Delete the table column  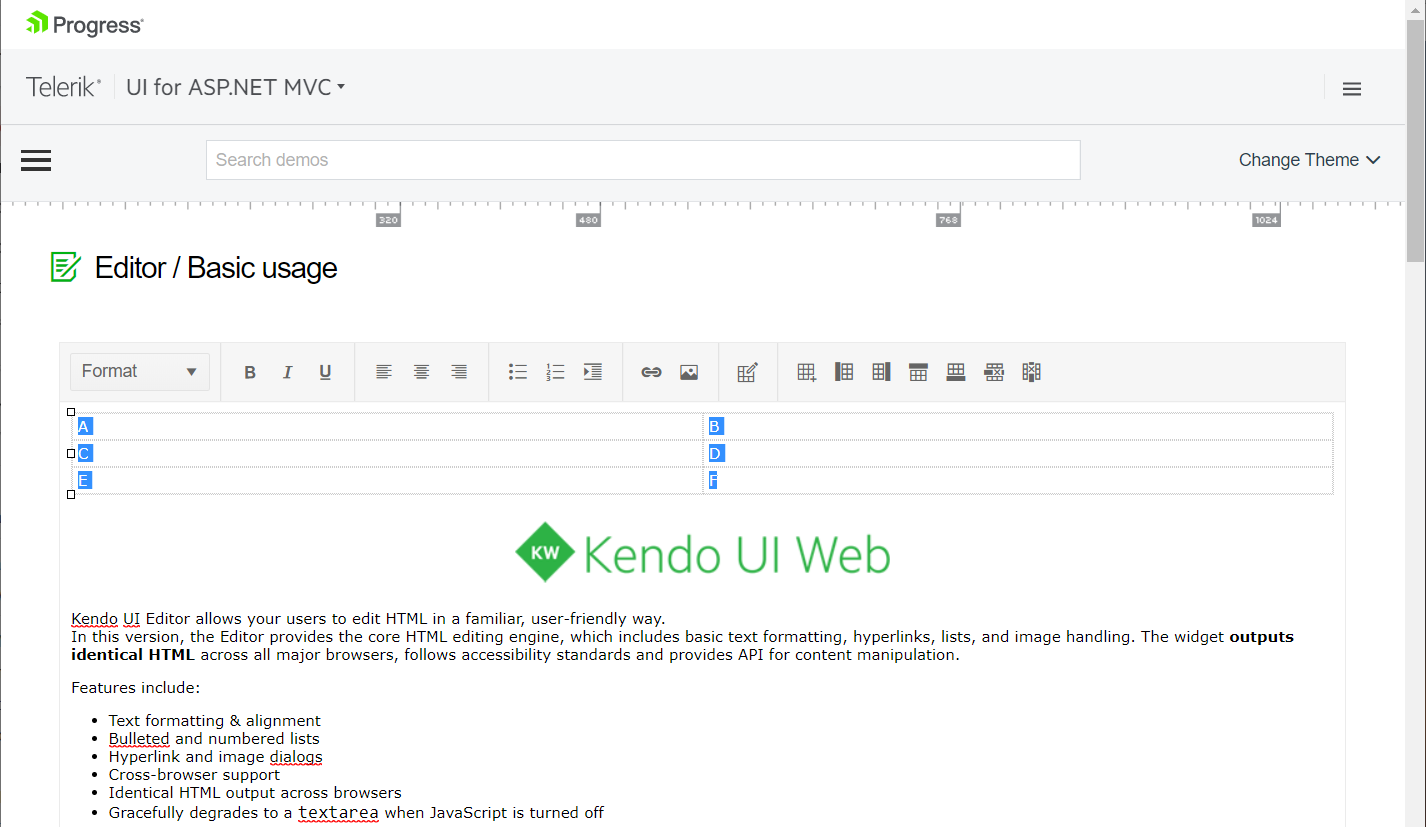click(1032, 372)
